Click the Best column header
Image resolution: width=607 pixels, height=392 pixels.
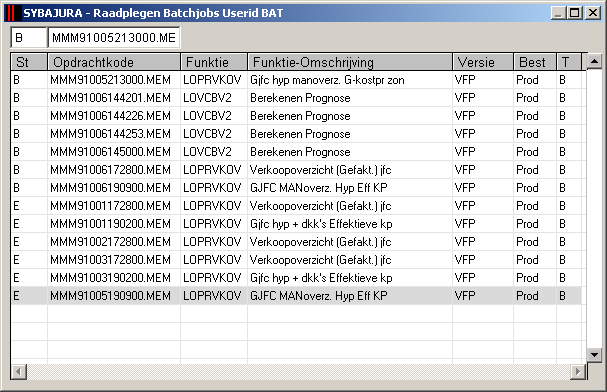click(x=535, y=62)
